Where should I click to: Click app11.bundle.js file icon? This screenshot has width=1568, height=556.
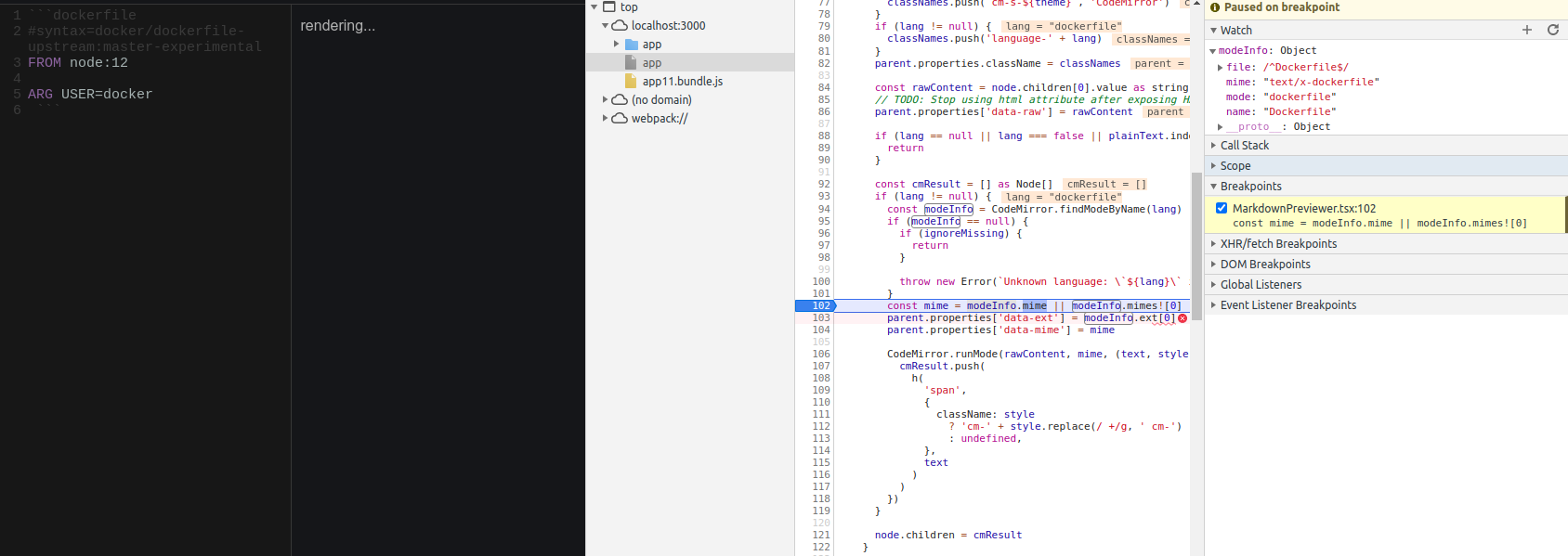[x=632, y=82]
